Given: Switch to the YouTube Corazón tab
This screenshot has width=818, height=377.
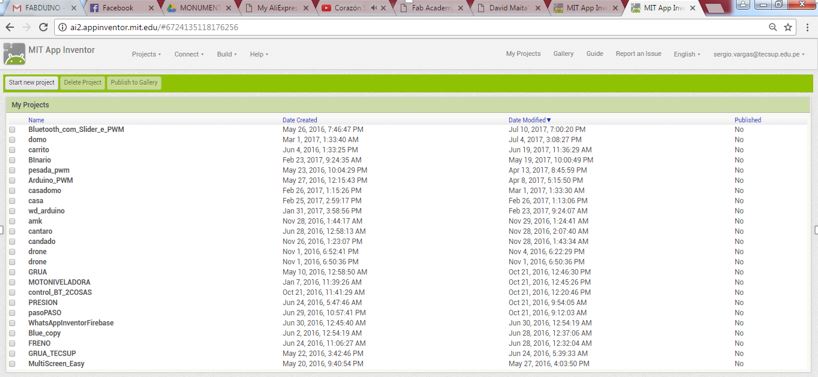Looking at the screenshot, I should pos(355,8).
